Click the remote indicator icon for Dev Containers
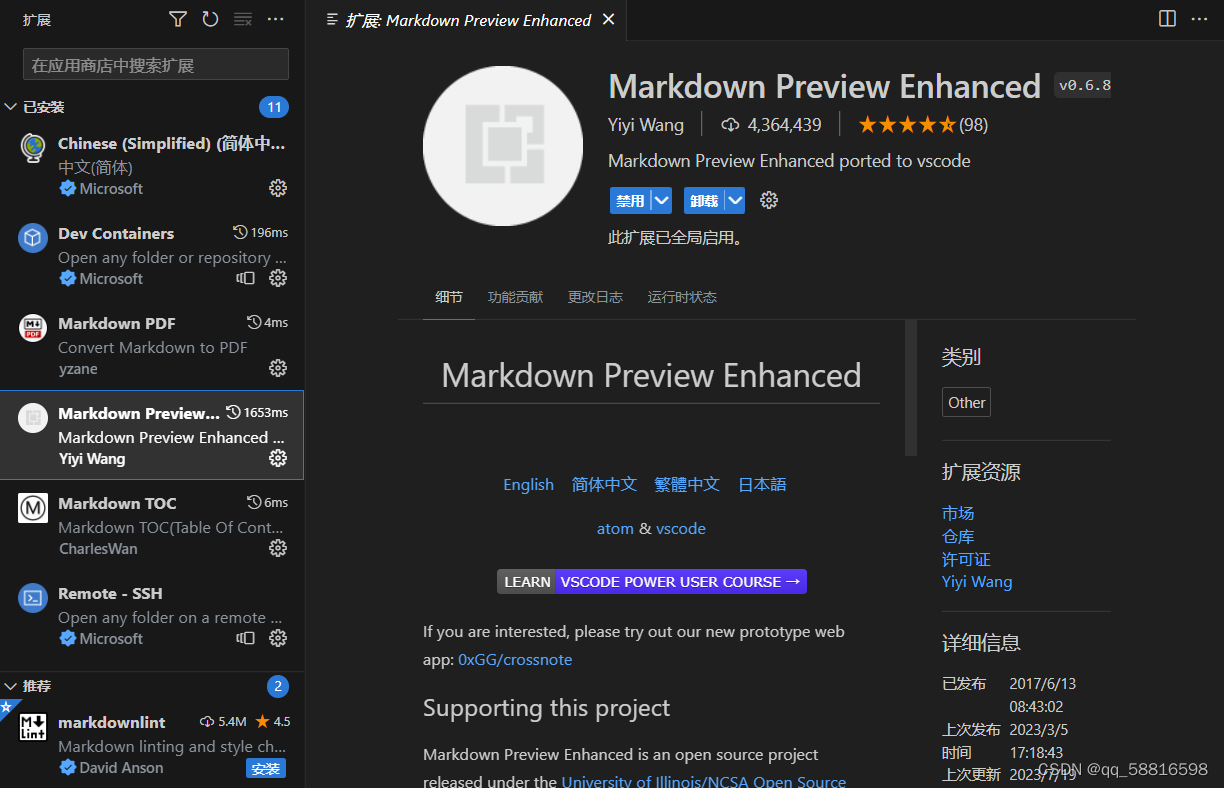The height and width of the screenshot is (788, 1224). click(x=246, y=278)
